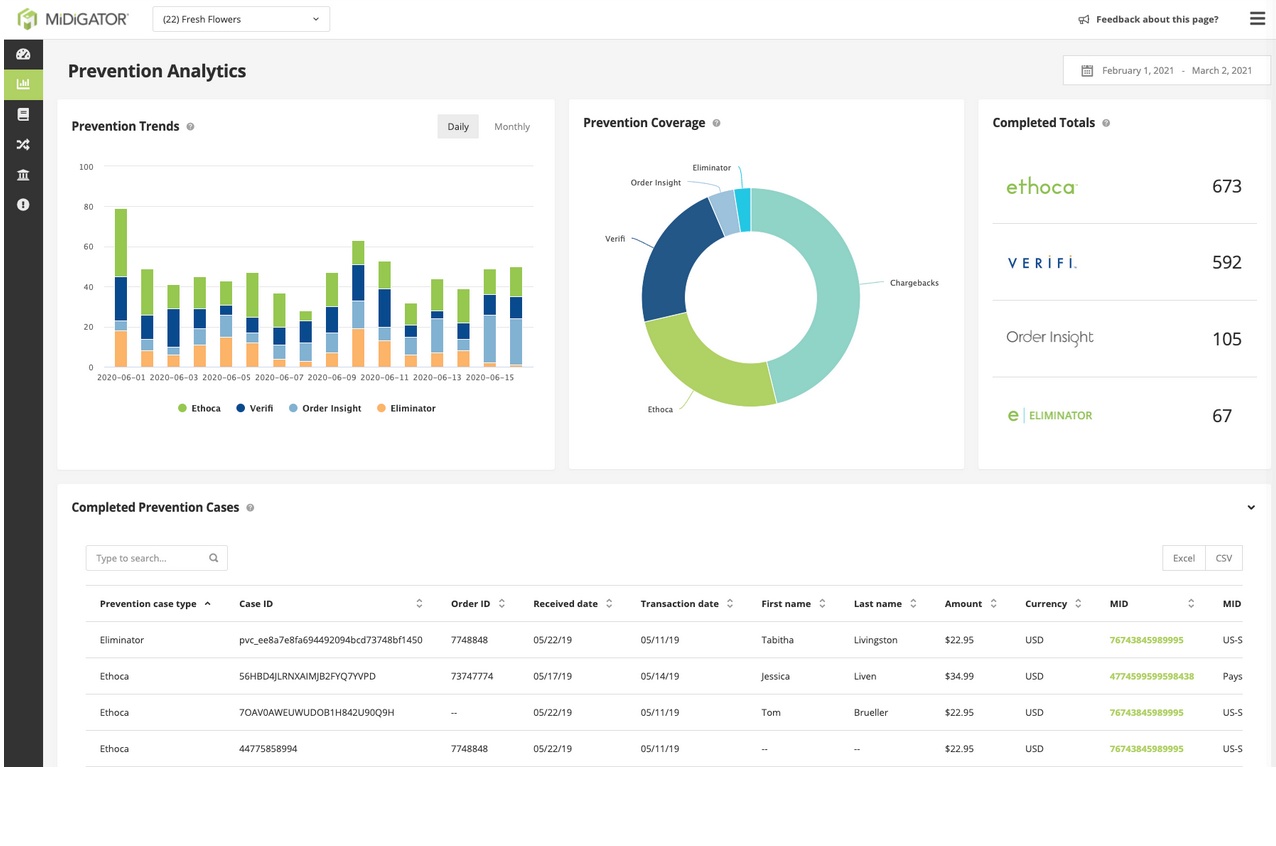Sort by Order ID column
This screenshot has height=846, width=1276.
tap(478, 604)
